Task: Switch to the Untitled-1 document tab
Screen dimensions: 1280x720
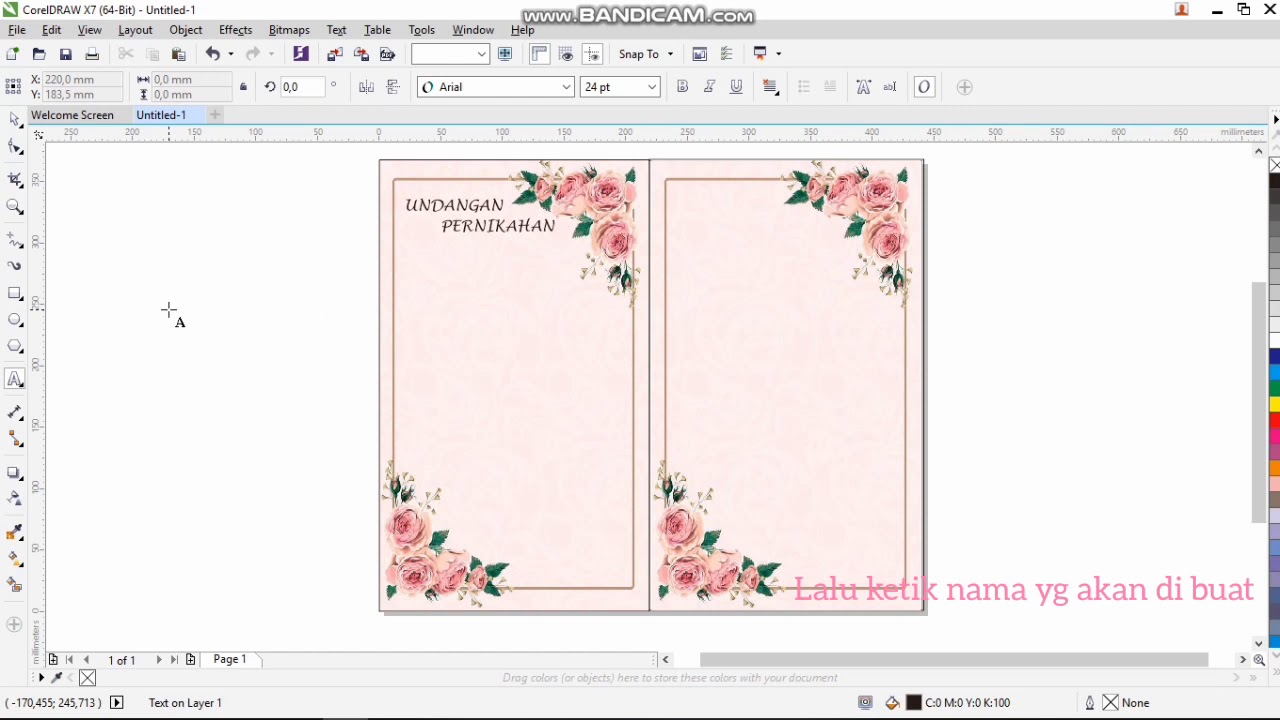Action: [x=161, y=115]
